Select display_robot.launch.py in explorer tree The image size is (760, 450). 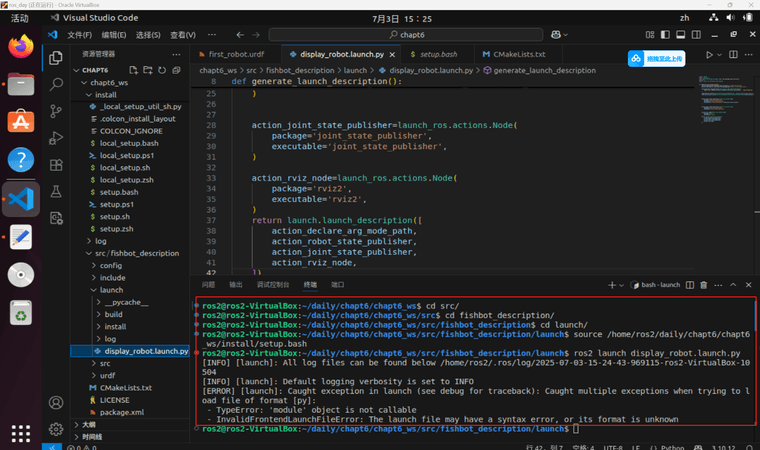click(130, 351)
